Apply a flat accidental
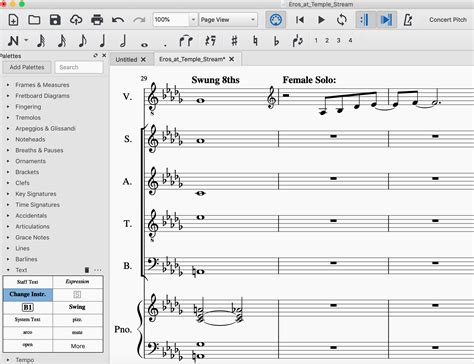The image size is (474, 364). 276,41
